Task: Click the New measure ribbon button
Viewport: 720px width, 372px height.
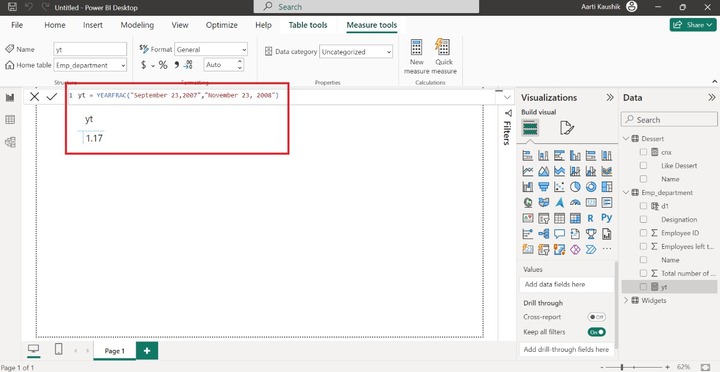Action: point(416,57)
